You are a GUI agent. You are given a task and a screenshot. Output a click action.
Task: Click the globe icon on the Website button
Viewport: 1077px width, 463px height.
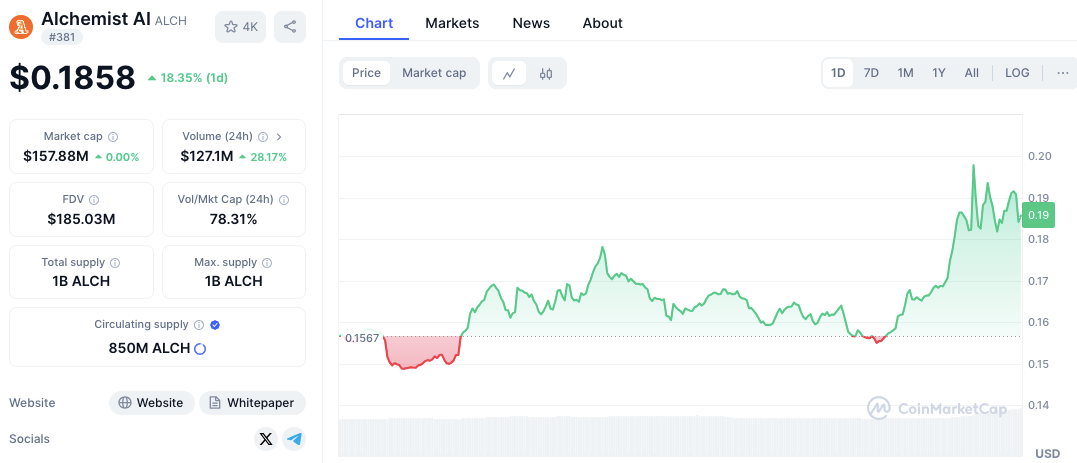[125, 403]
